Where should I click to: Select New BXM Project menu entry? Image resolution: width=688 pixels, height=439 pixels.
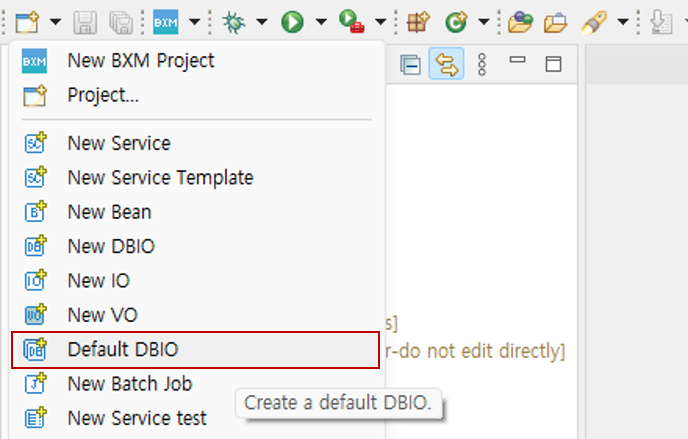tap(197, 61)
